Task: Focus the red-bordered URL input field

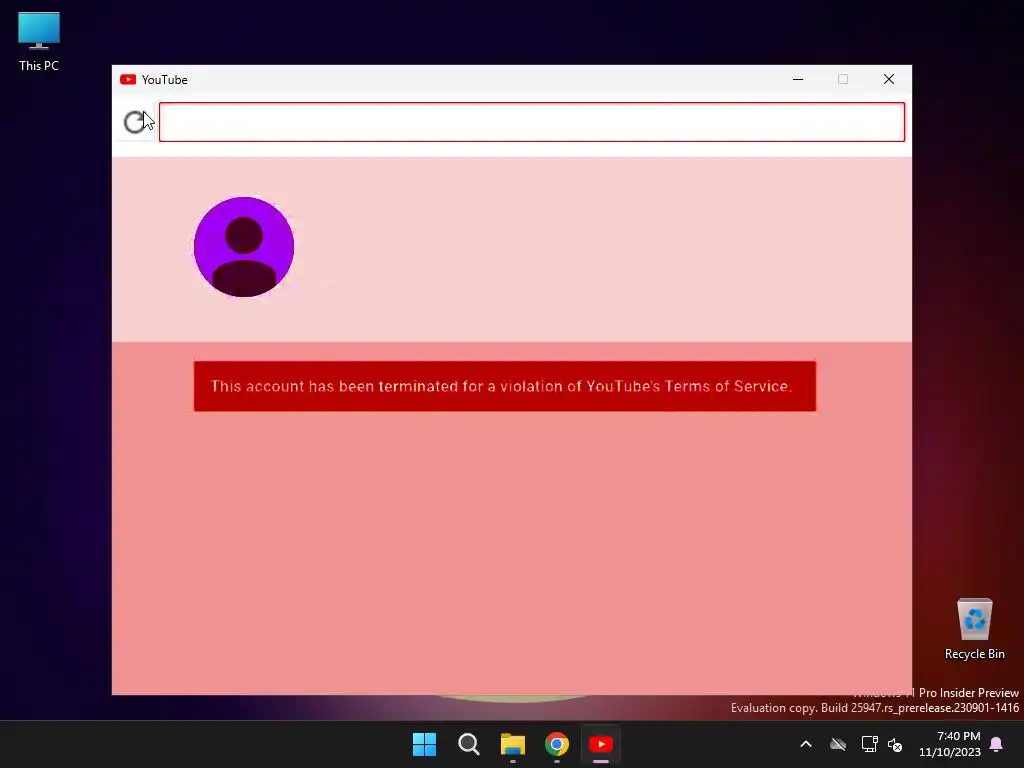Action: (x=532, y=122)
